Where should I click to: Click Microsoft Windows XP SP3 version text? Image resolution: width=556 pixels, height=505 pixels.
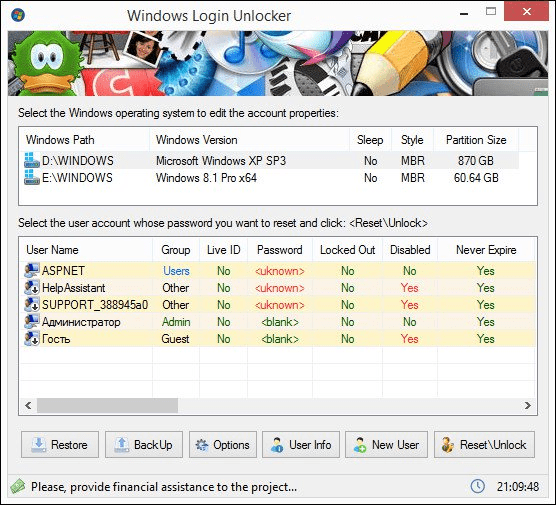pyautogui.click(x=221, y=161)
